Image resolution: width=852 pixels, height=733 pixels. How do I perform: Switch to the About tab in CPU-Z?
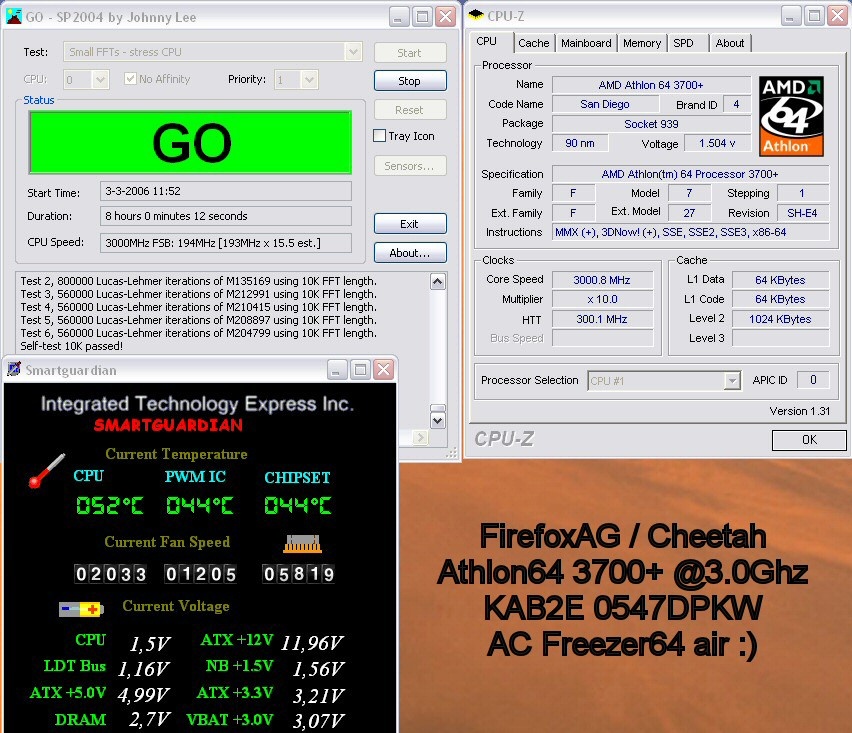[x=730, y=43]
